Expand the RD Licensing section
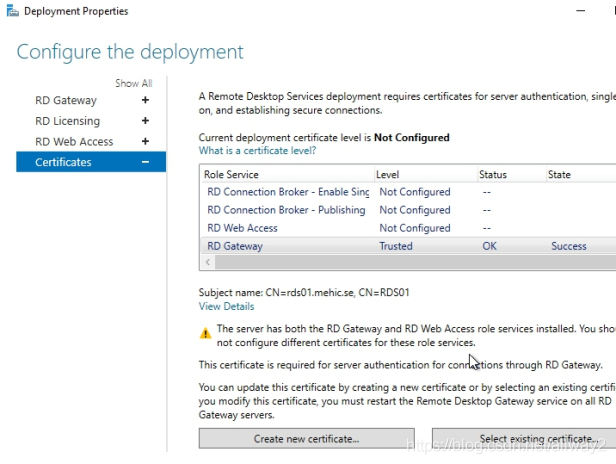This screenshot has height=464, width=616. (146, 121)
